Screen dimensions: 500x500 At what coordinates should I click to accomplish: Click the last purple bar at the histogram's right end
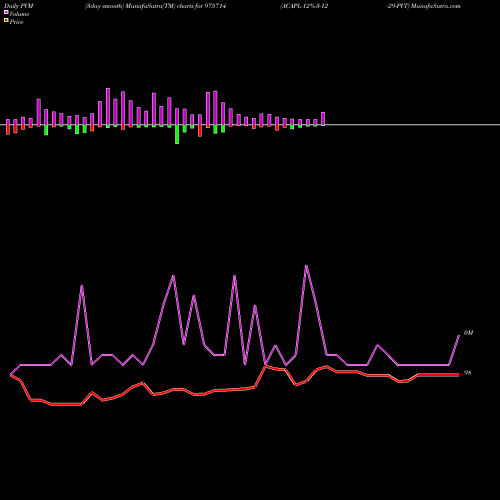coord(323,119)
